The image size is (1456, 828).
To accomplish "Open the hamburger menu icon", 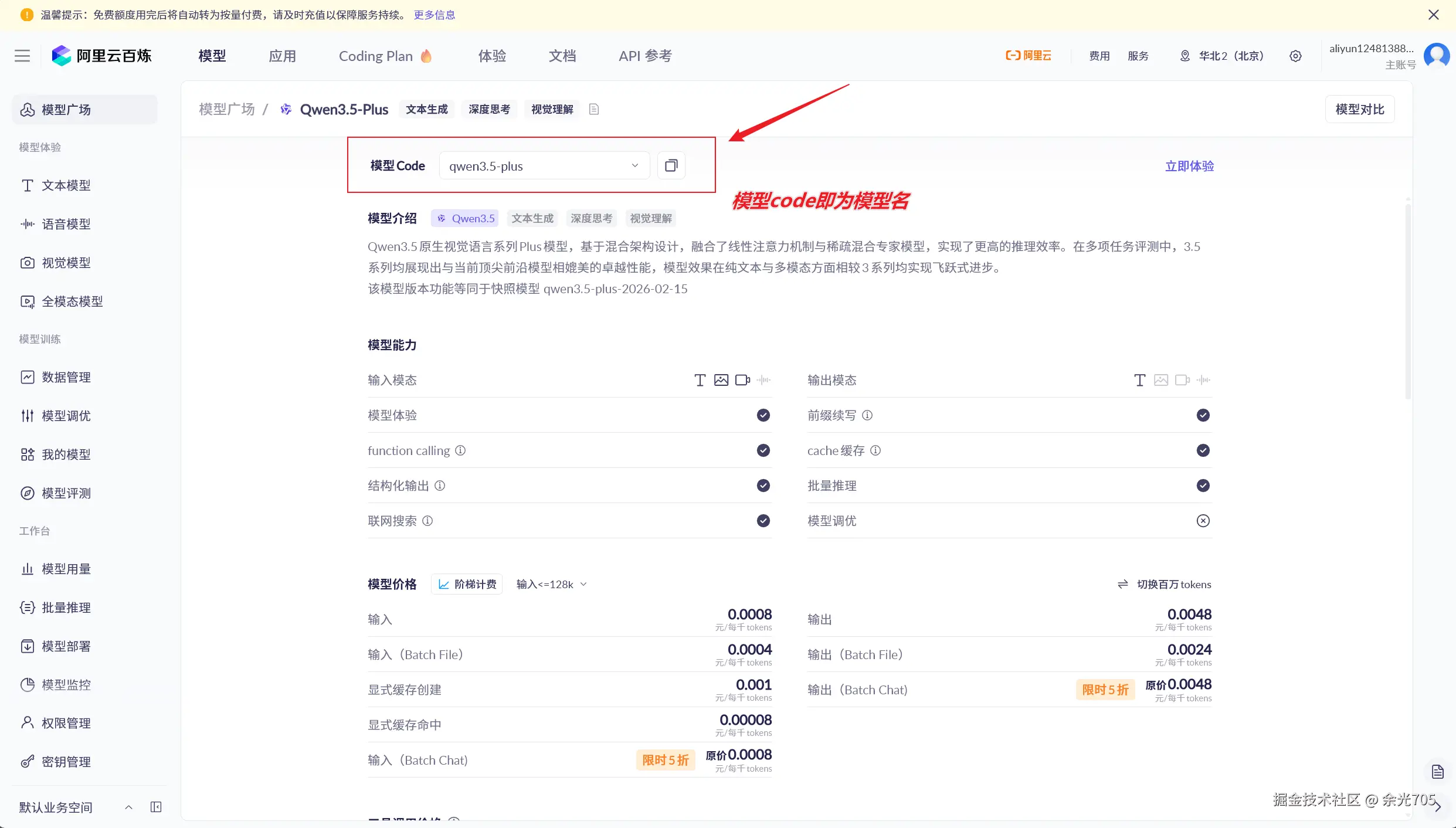I will 22,56.
